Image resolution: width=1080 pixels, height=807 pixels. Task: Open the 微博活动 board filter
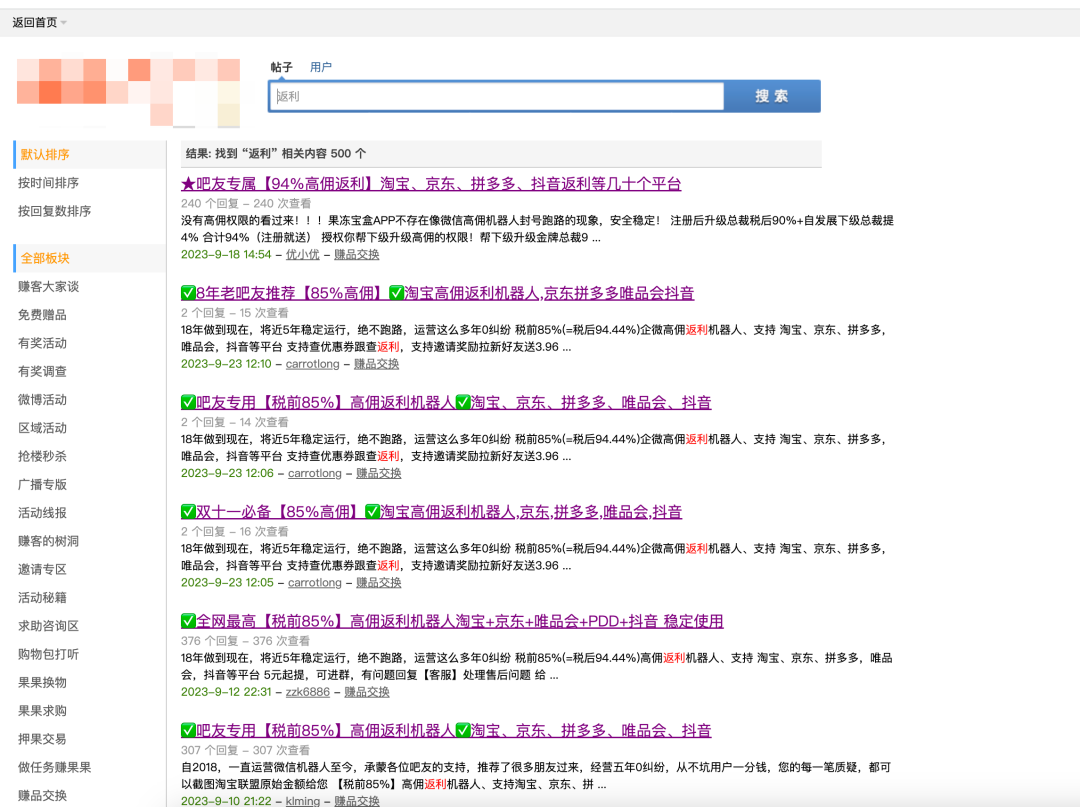pyautogui.click(x=43, y=399)
